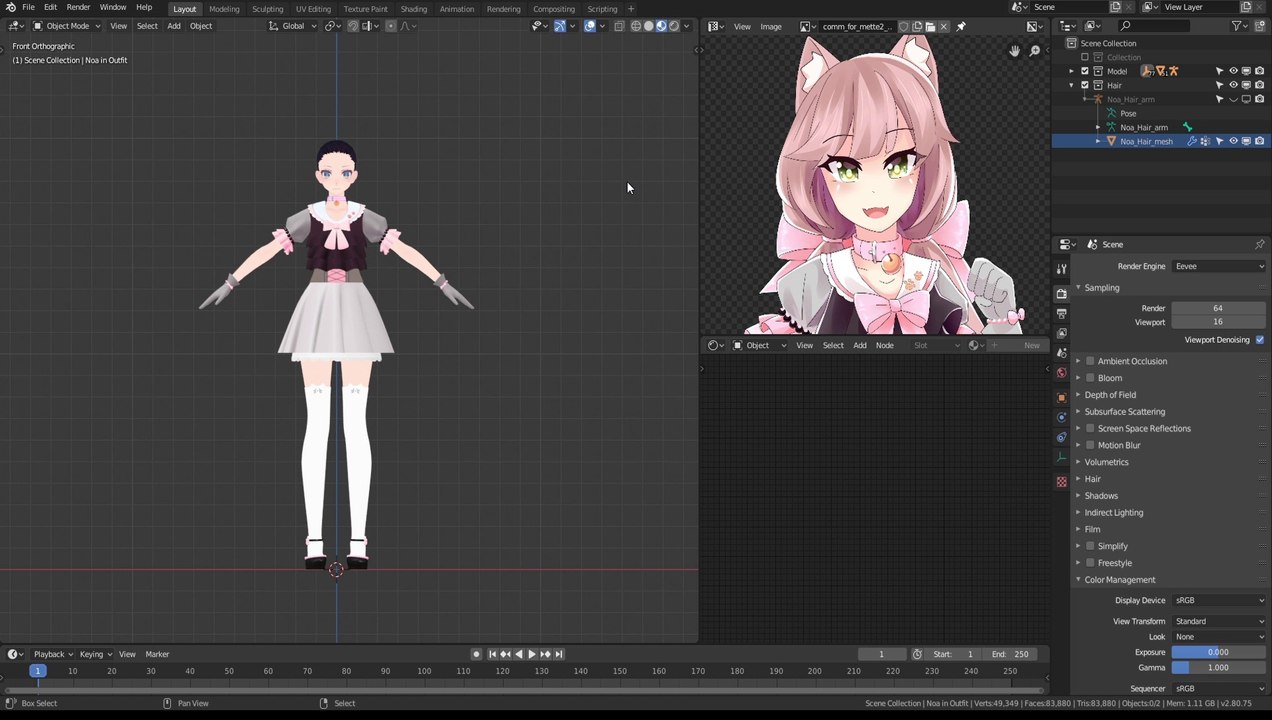The image size is (1272, 720).
Task: Open the Render menu
Action: tap(78, 8)
